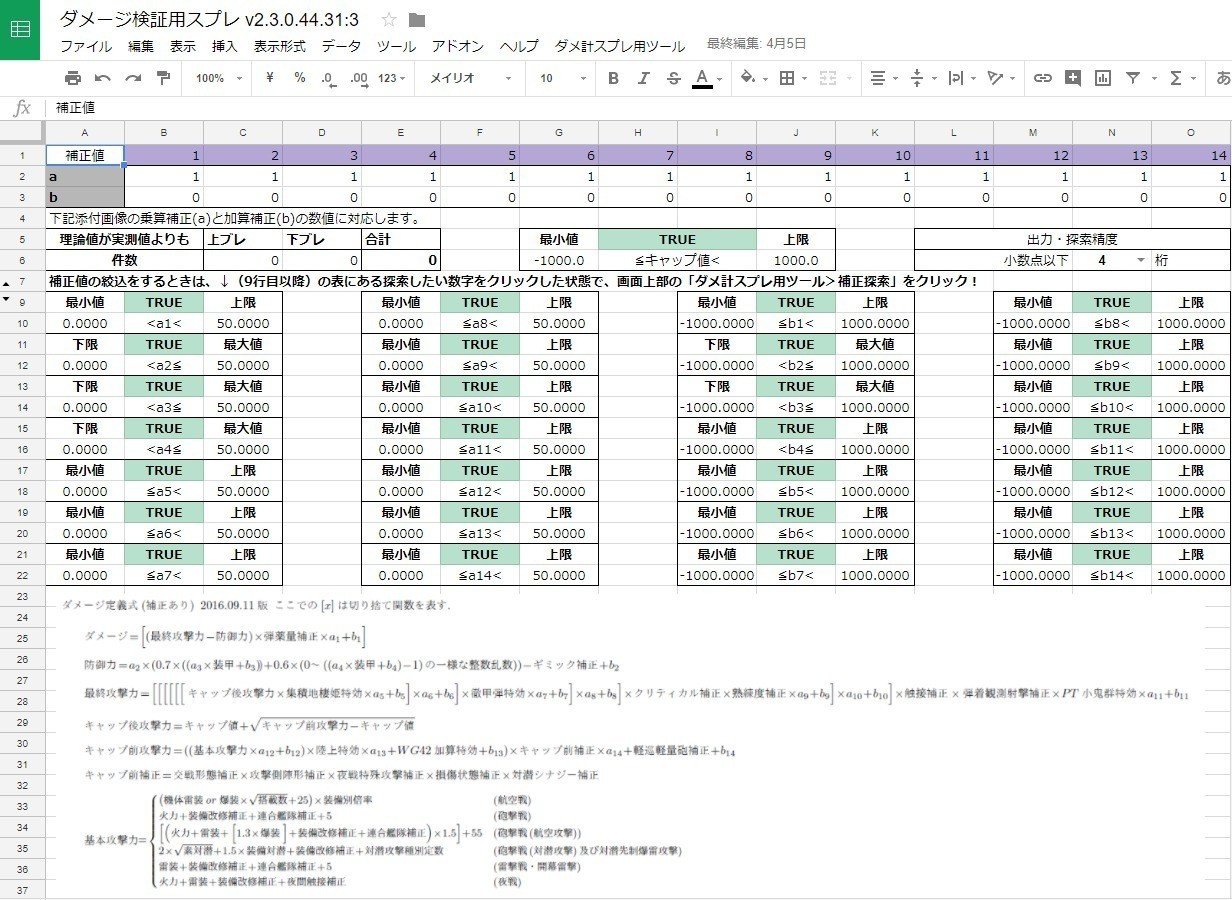Open the zoom 100% dropdown
1232x900 pixels.
click(x=218, y=78)
